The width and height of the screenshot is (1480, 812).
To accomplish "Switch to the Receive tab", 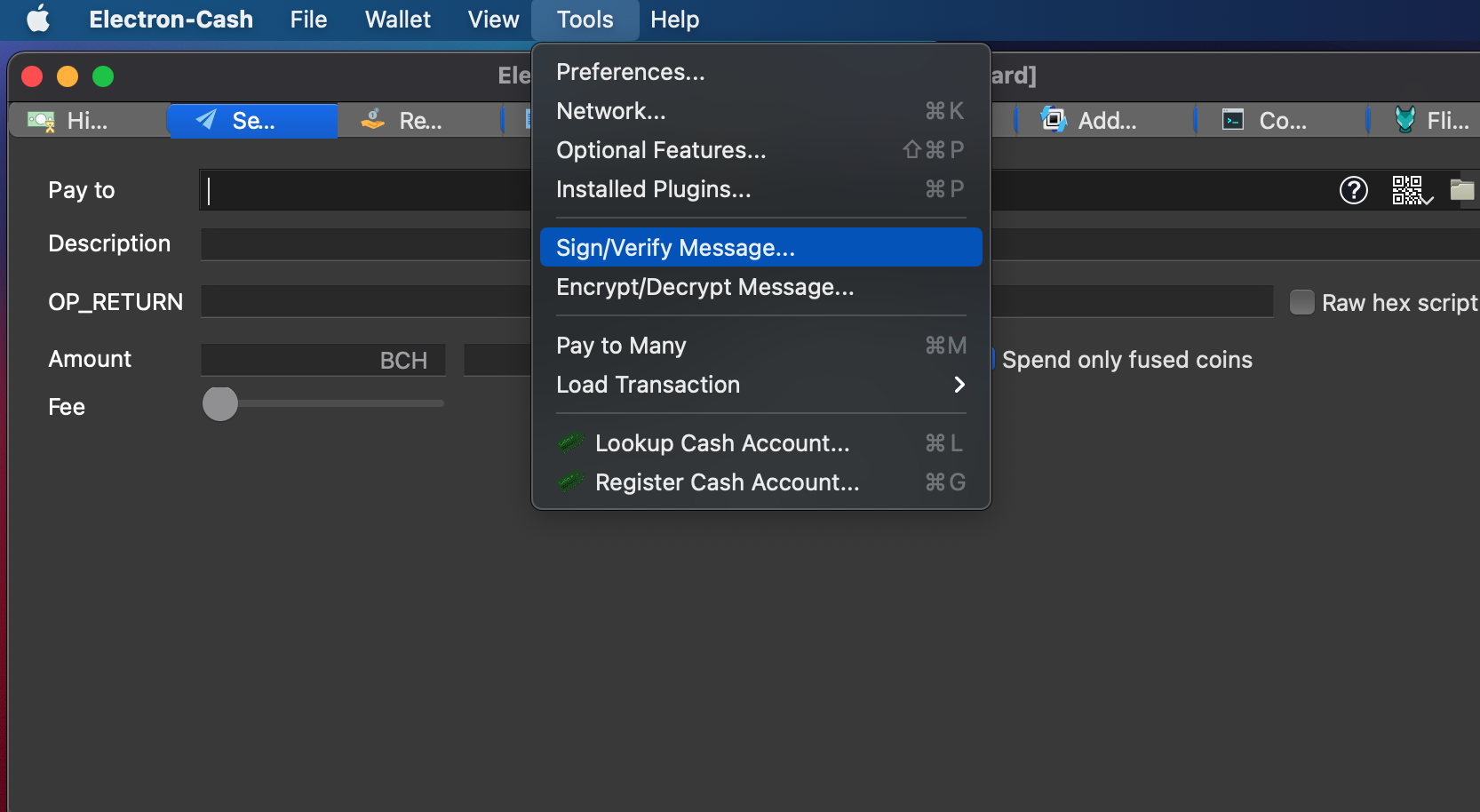I will coord(420,121).
